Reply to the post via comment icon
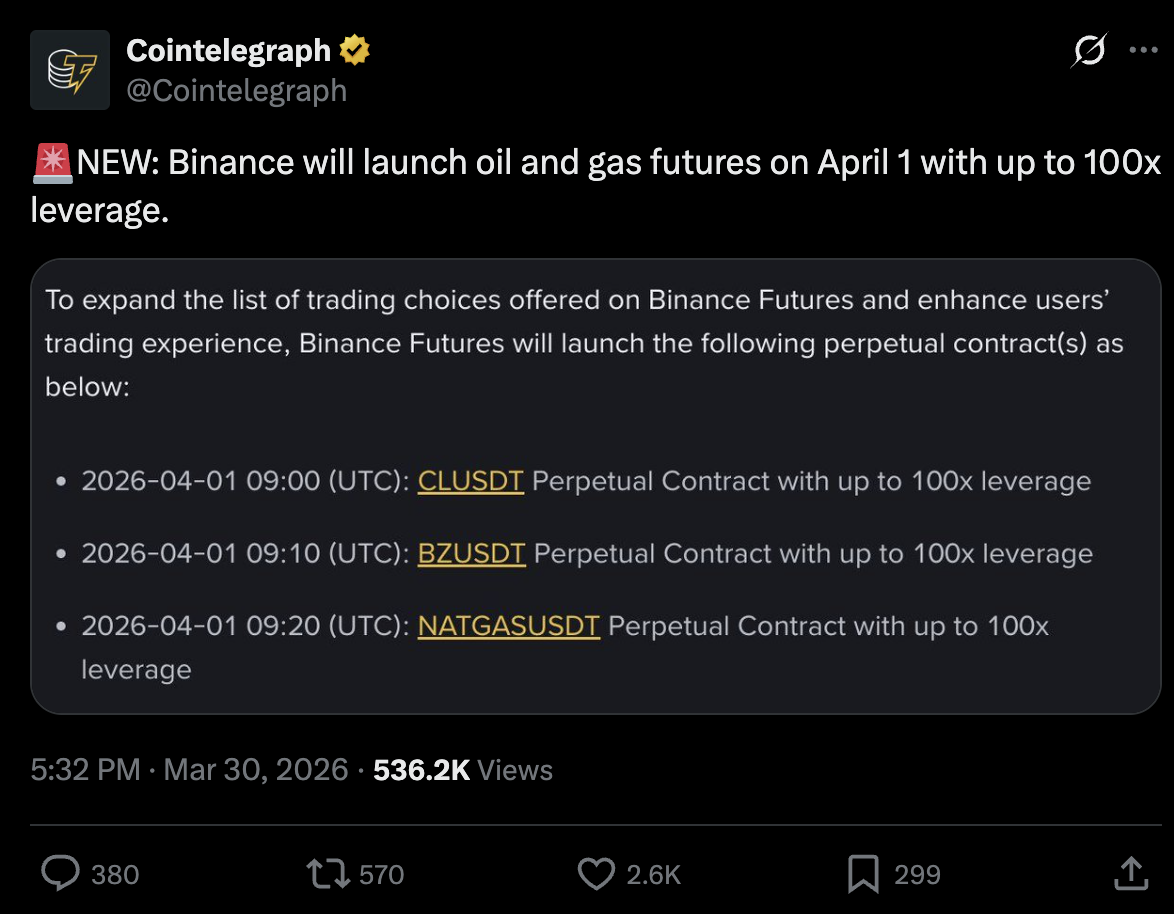Image resolution: width=1174 pixels, height=914 pixels. (x=60, y=874)
